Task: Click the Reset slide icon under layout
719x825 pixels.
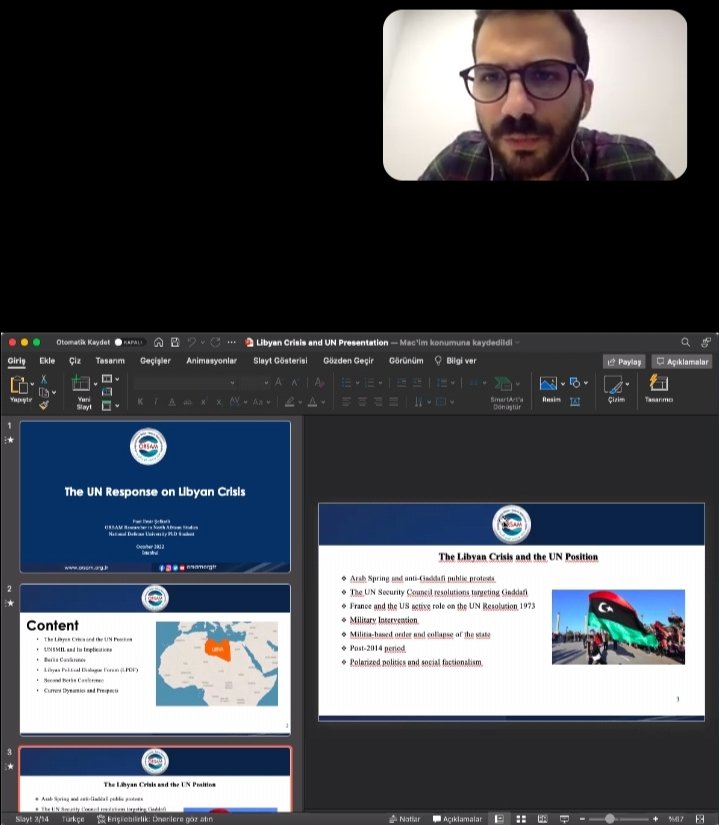Action: coord(107,392)
